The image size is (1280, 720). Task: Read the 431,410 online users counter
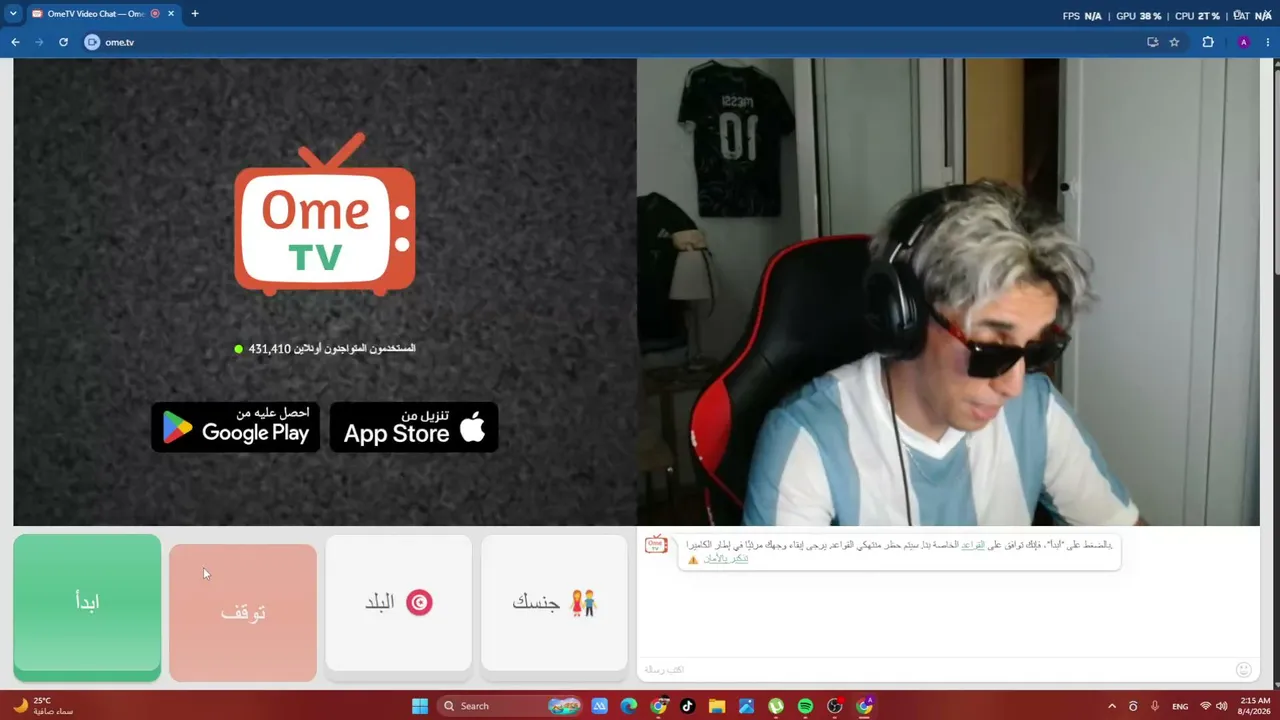[324, 349]
